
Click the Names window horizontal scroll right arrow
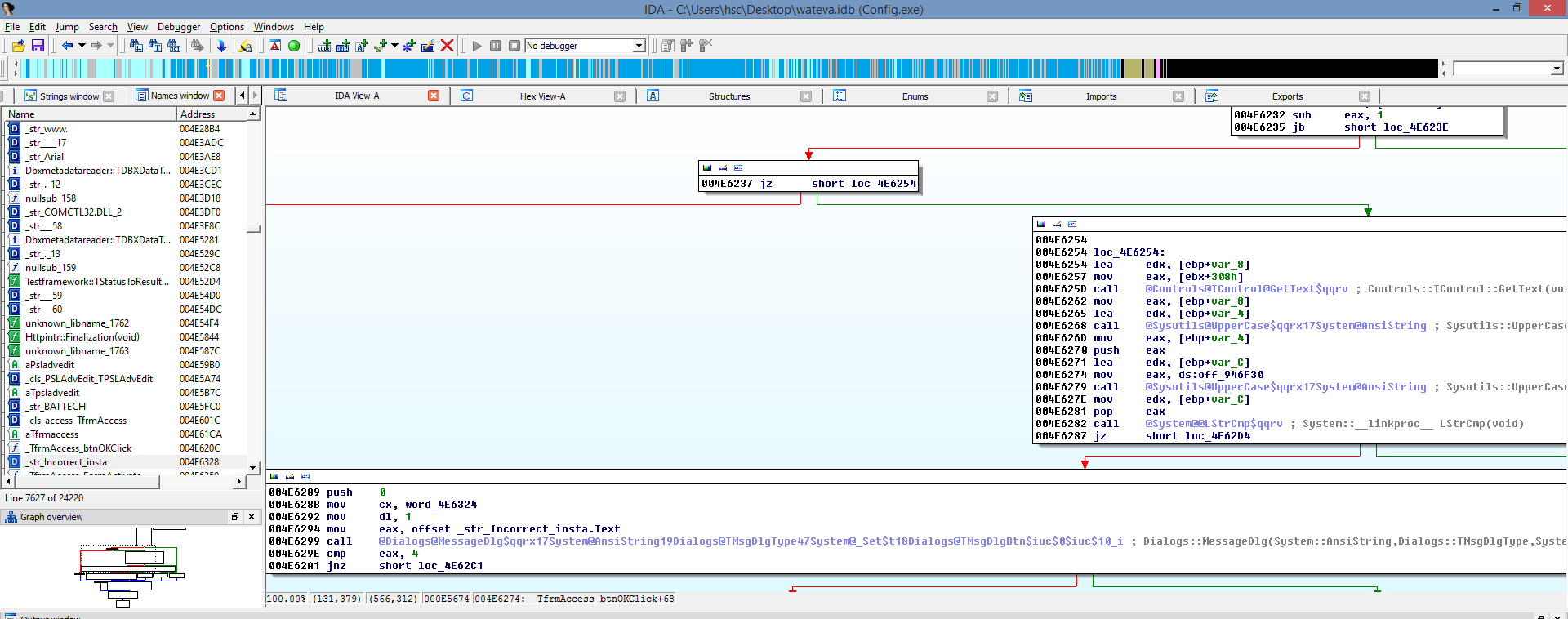(x=239, y=482)
